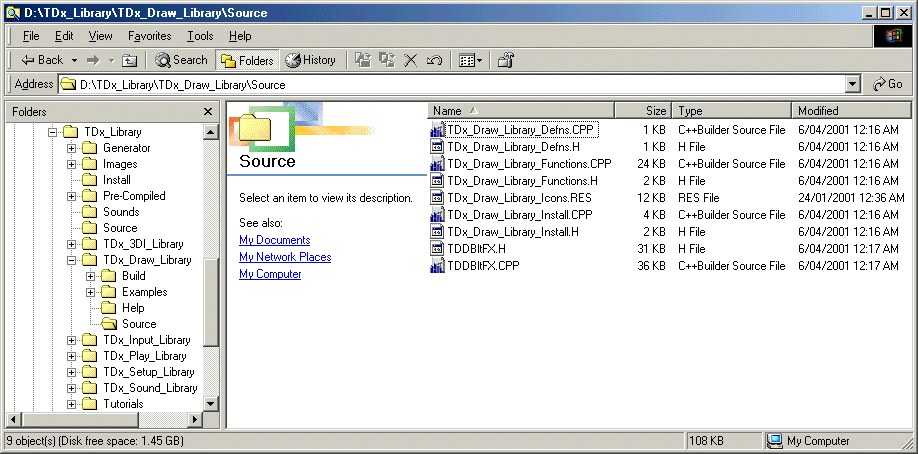This screenshot has width=918, height=454.
Task: Click the Move To toolbar icon
Action: tap(362, 60)
